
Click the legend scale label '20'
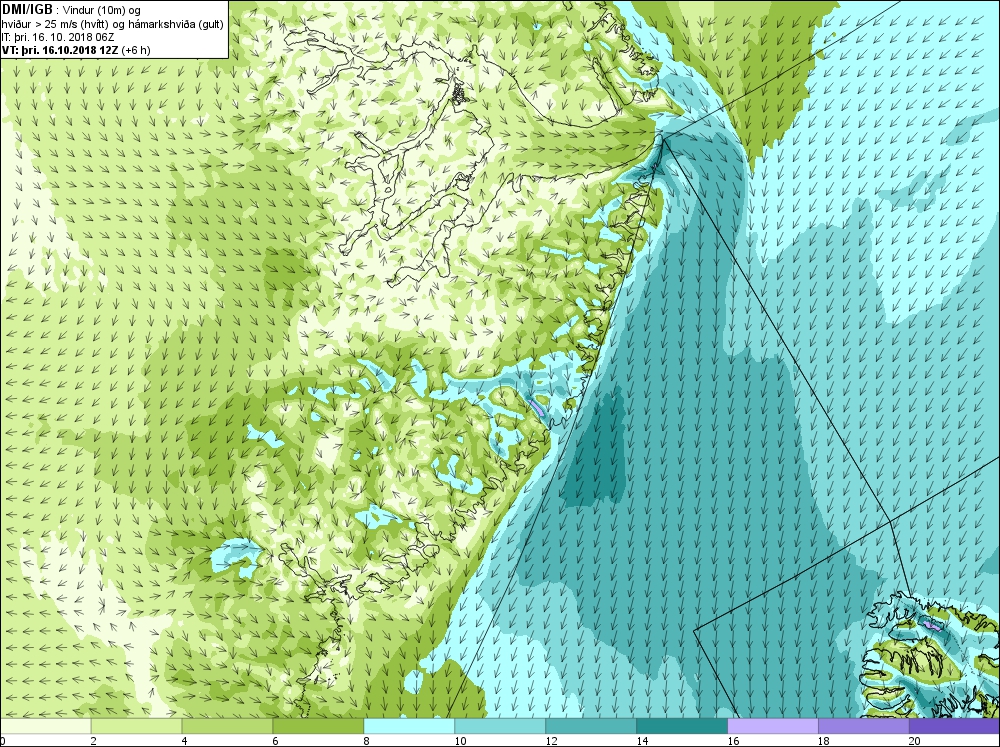[x=915, y=741]
